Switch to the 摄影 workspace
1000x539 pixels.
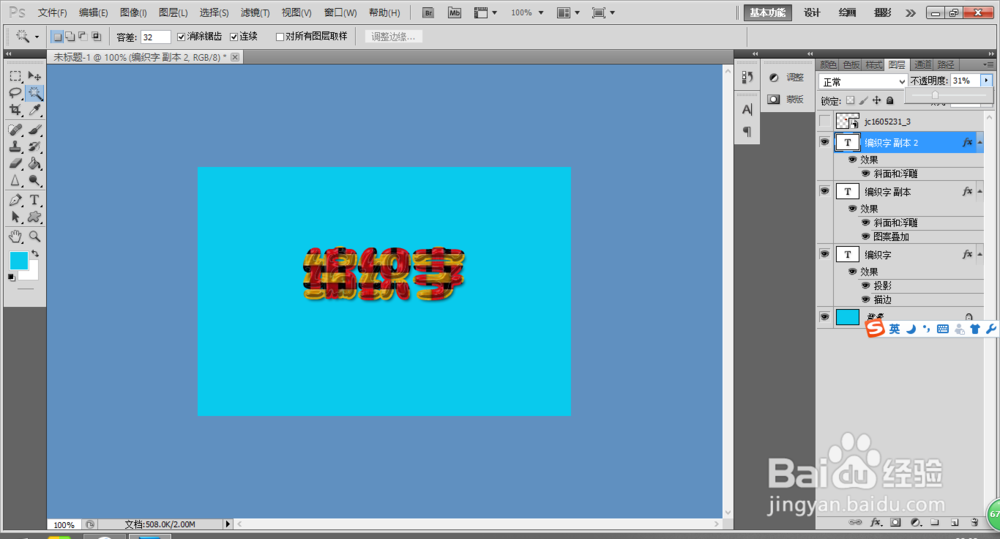(883, 13)
